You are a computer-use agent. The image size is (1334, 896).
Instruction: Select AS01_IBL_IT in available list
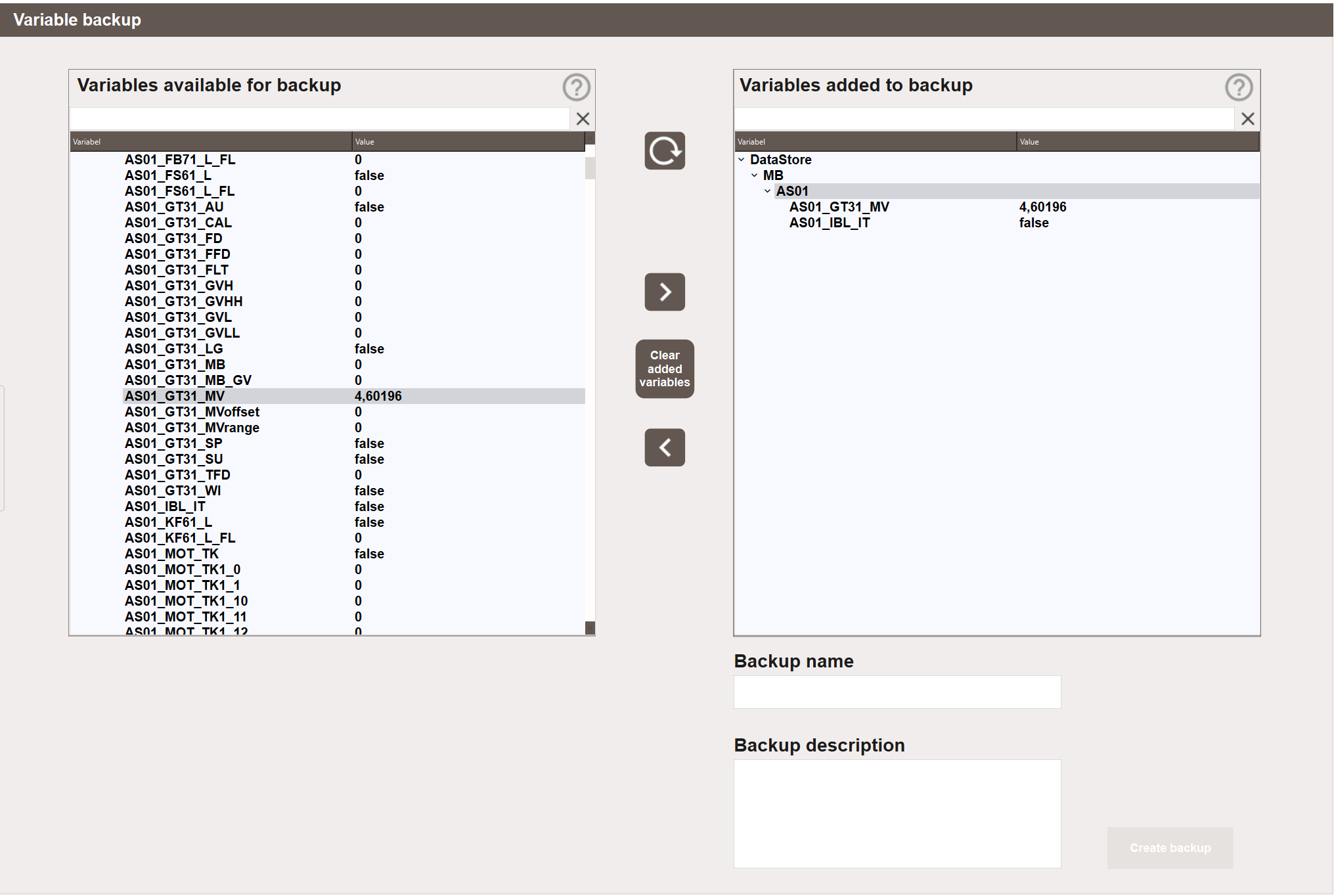pyautogui.click(x=353, y=506)
